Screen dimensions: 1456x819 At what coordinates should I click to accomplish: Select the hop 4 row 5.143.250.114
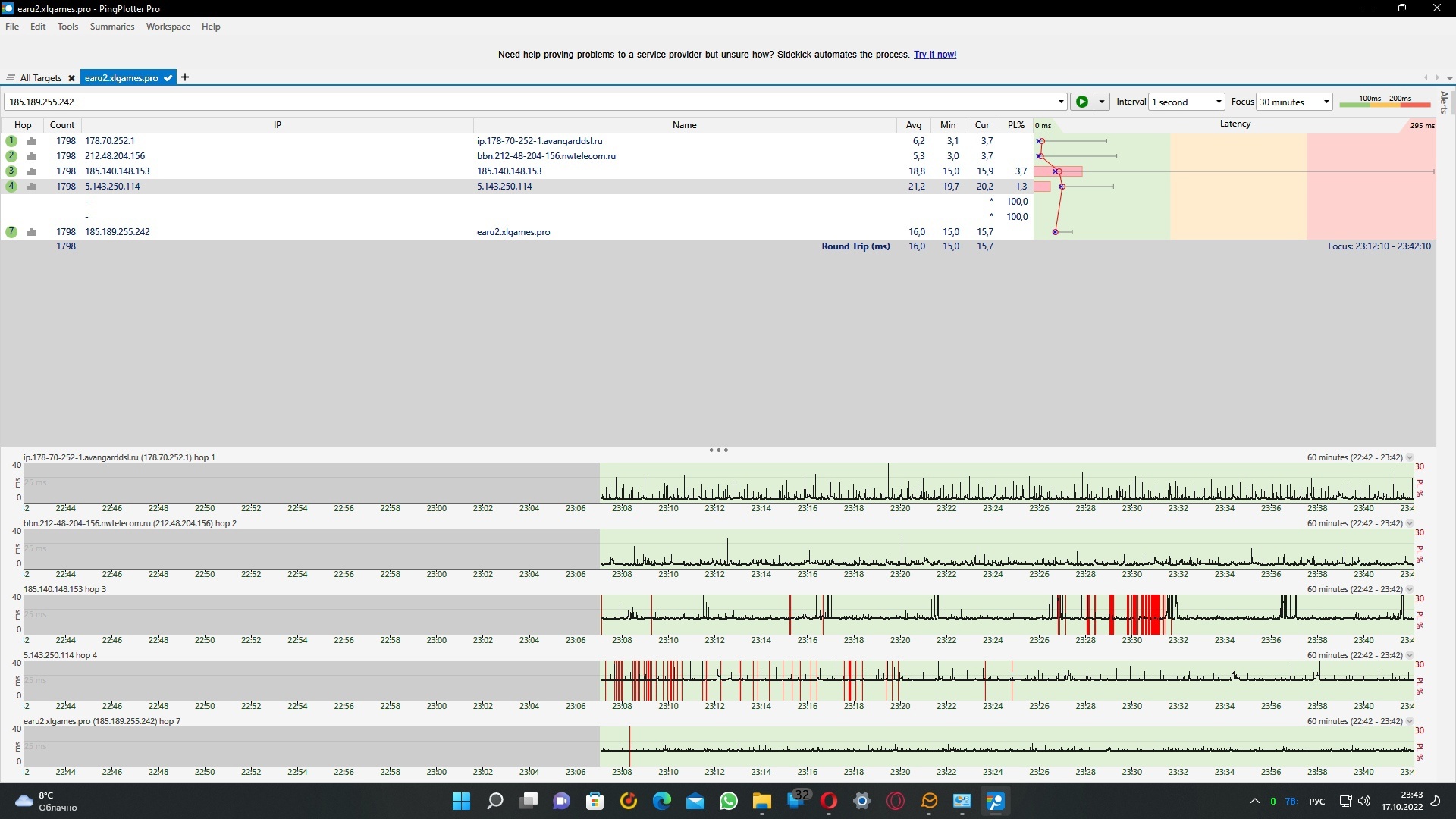[516, 187]
